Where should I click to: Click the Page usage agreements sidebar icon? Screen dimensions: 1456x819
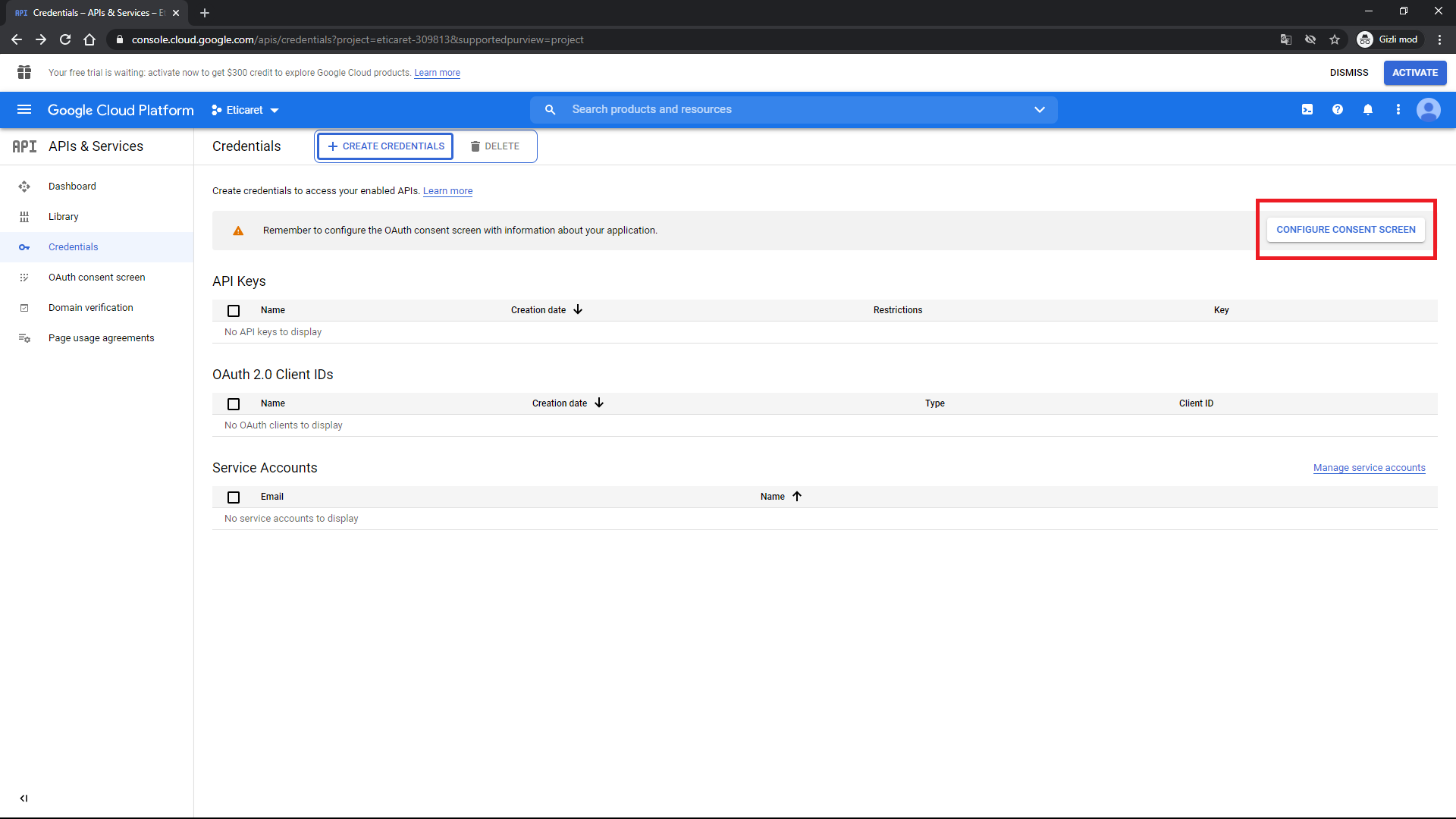[x=24, y=338]
